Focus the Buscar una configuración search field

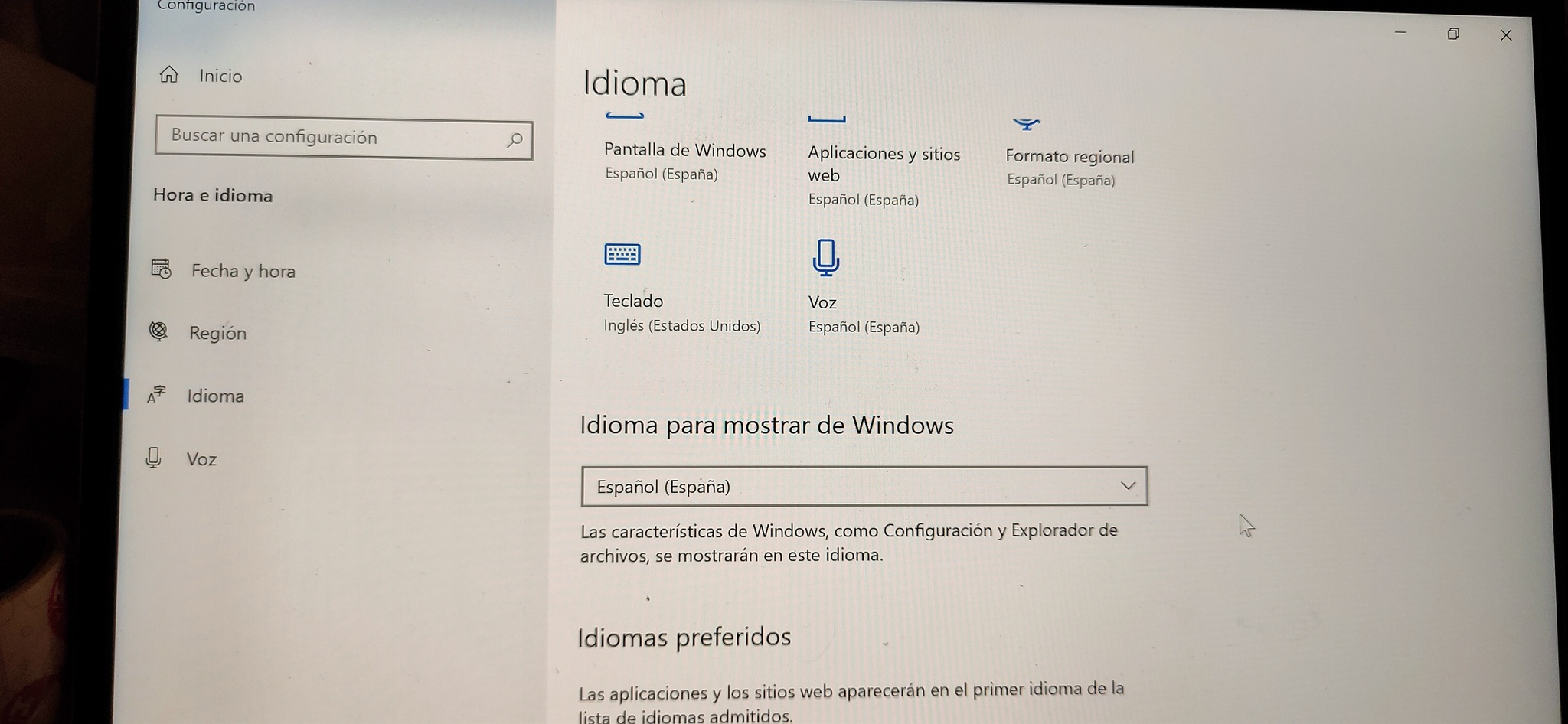pos(344,138)
